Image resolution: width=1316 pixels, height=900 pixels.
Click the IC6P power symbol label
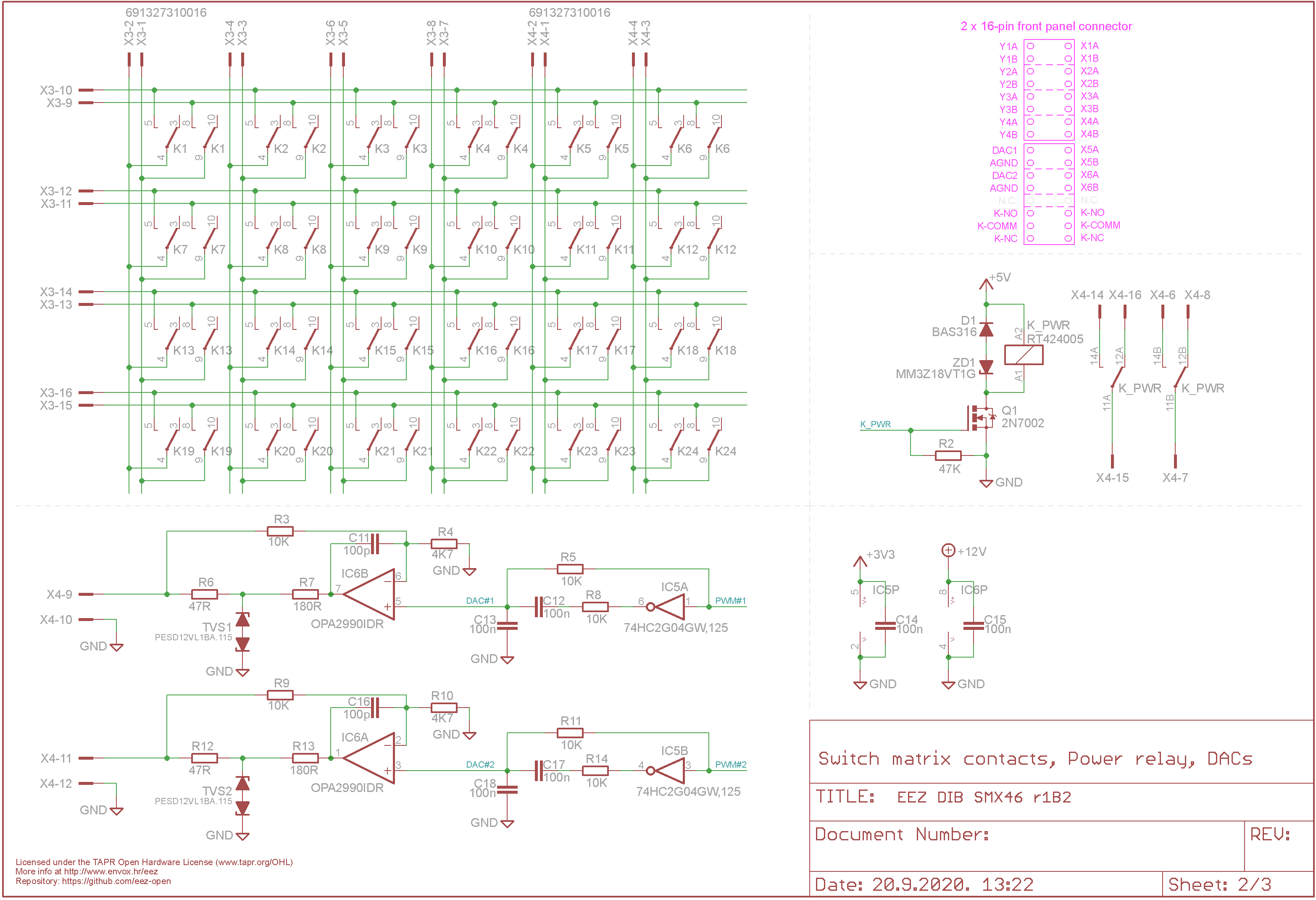click(x=974, y=589)
